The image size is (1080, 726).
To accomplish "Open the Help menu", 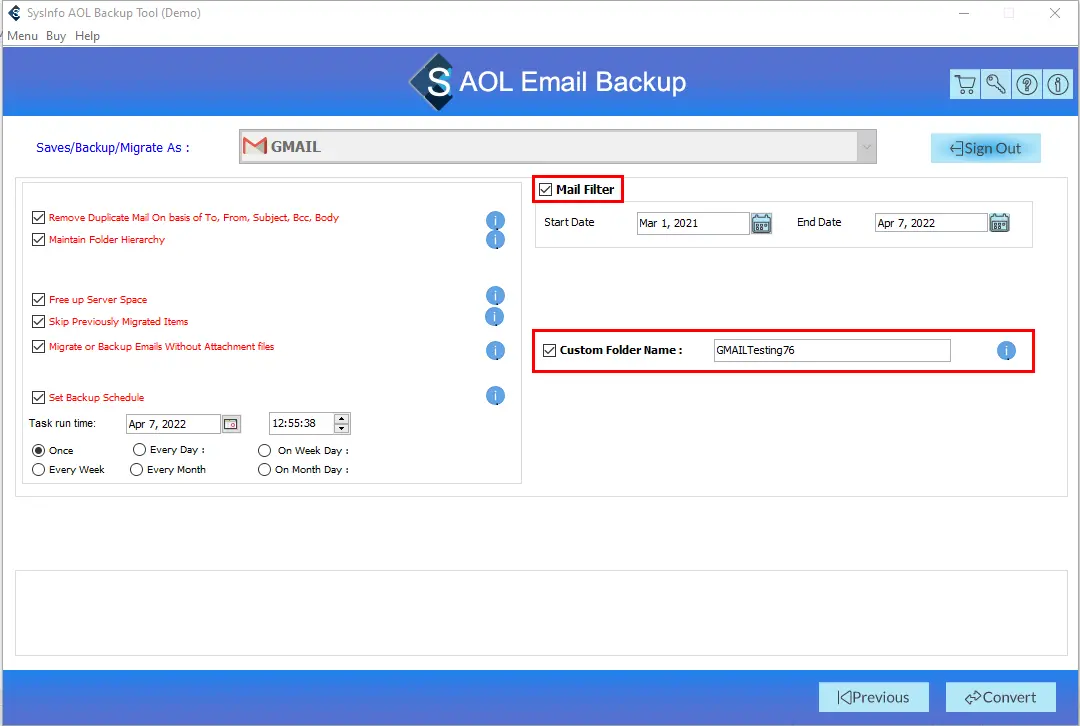I will coord(88,36).
